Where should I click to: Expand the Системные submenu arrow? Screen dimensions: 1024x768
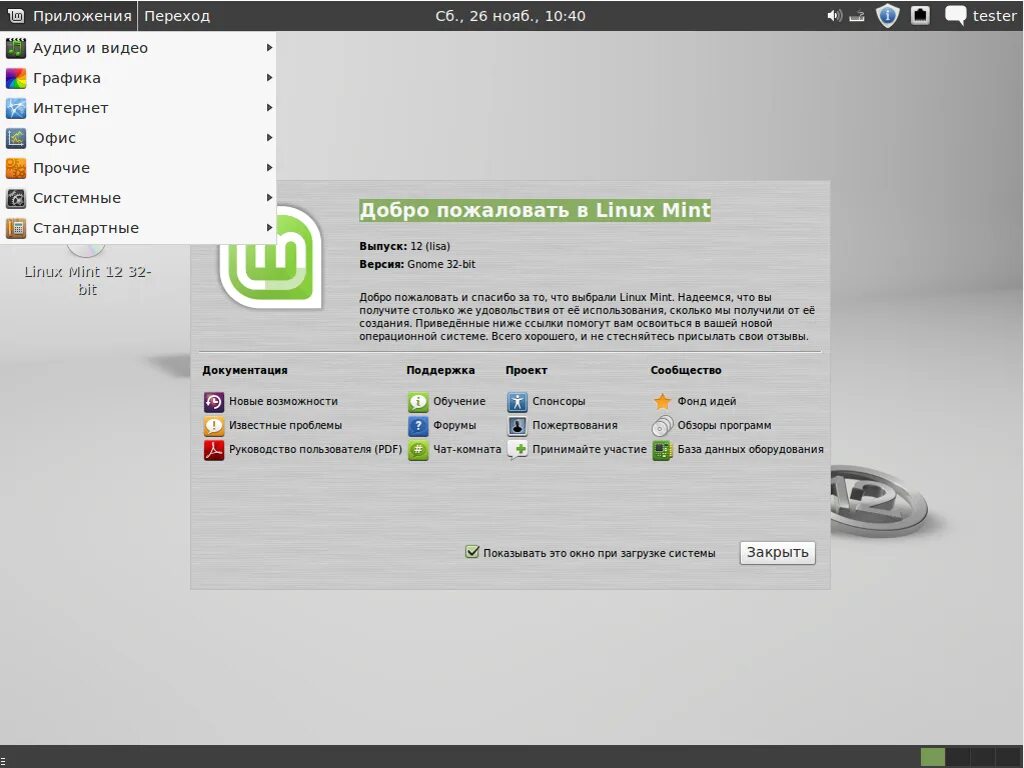click(269, 198)
